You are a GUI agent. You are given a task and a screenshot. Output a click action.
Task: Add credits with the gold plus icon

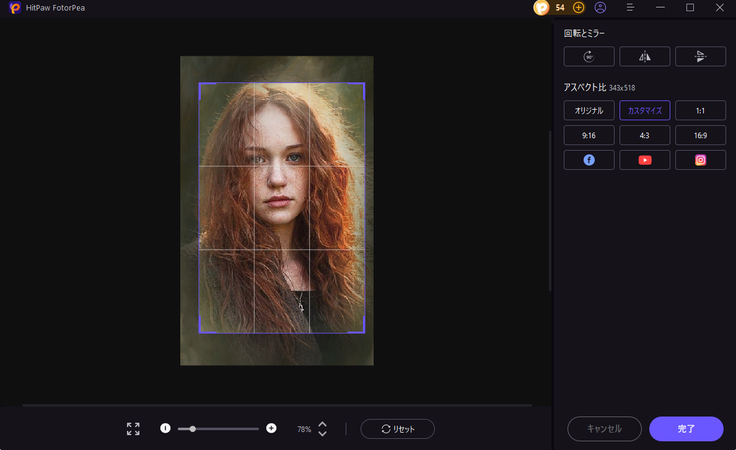tap(578, 7)
